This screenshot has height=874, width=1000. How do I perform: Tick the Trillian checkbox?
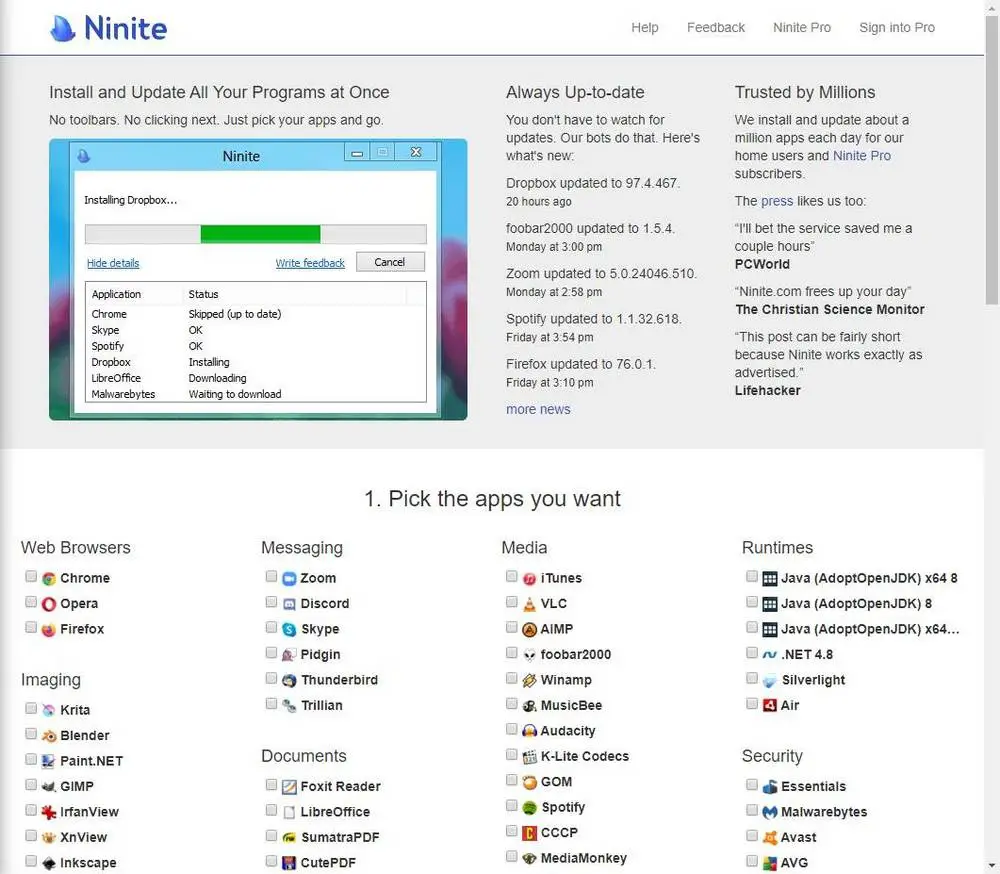[271, 704]
